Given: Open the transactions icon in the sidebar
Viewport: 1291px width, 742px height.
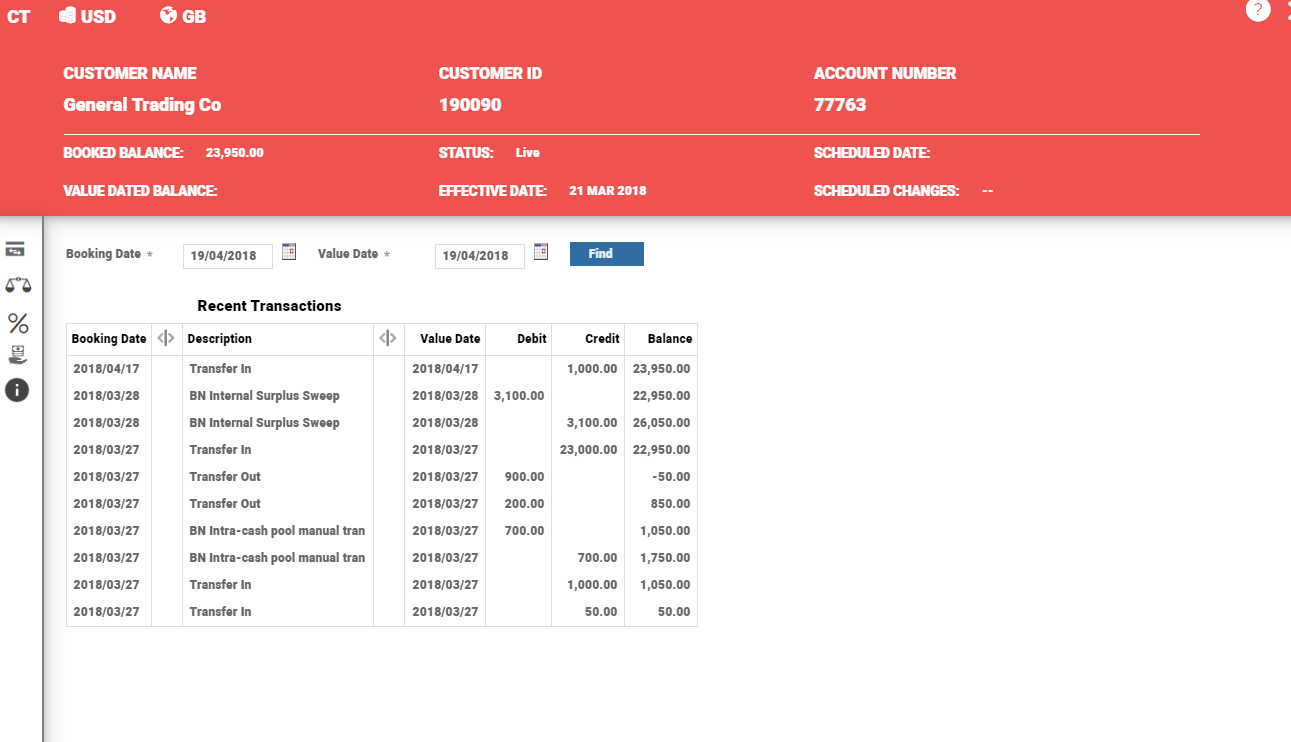Looking at the screenshot, I should point(15,249).
